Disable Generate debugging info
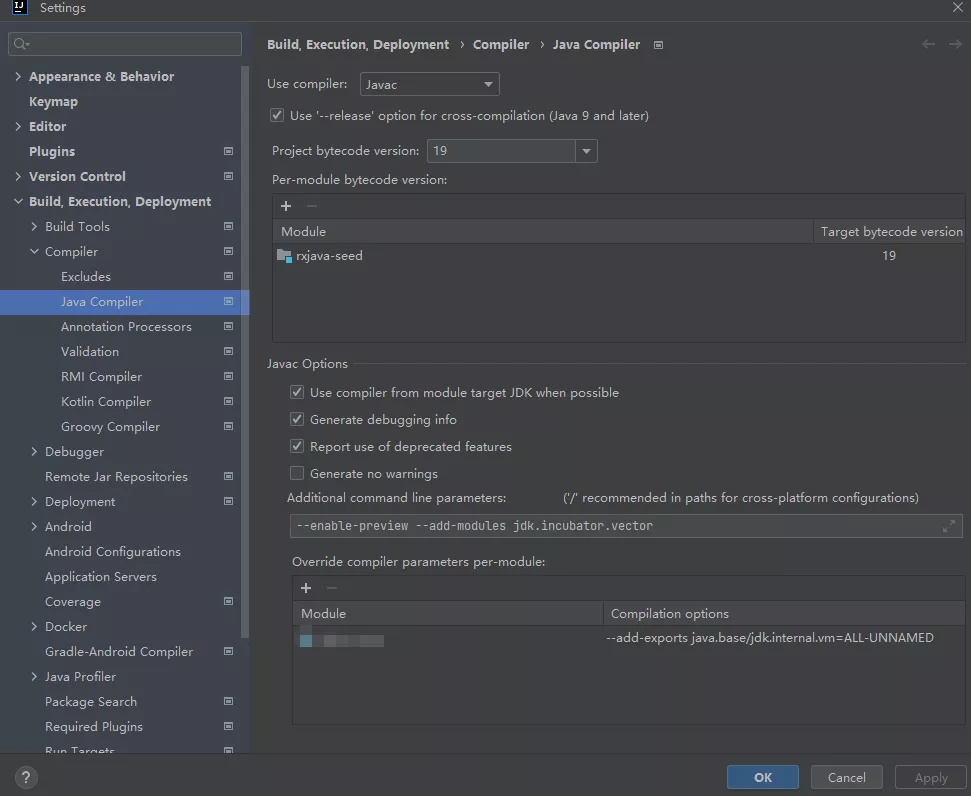 tap(297, 419)
